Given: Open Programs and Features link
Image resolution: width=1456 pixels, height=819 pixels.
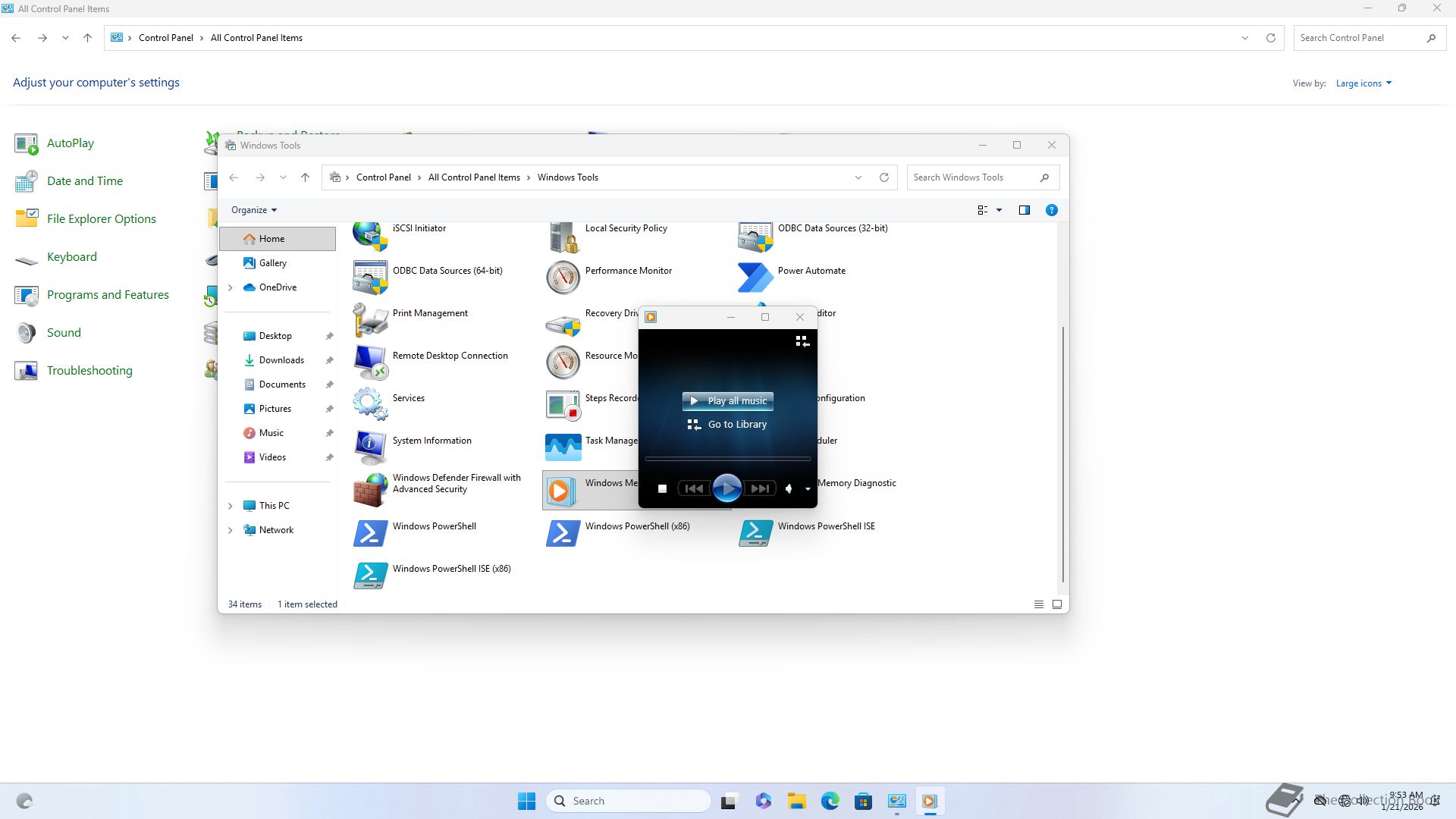Looking at the screenshot, I should point(108,295).
